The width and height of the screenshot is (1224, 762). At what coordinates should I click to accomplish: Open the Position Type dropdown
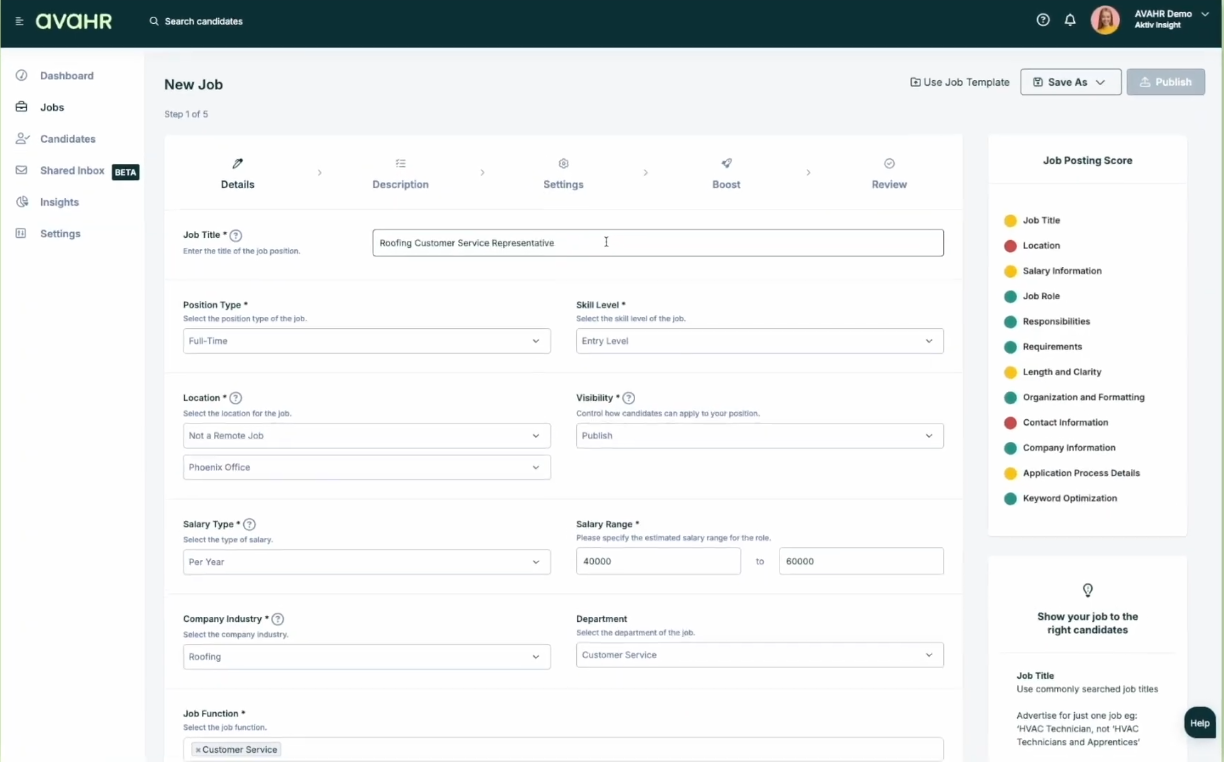click(366, 341)
